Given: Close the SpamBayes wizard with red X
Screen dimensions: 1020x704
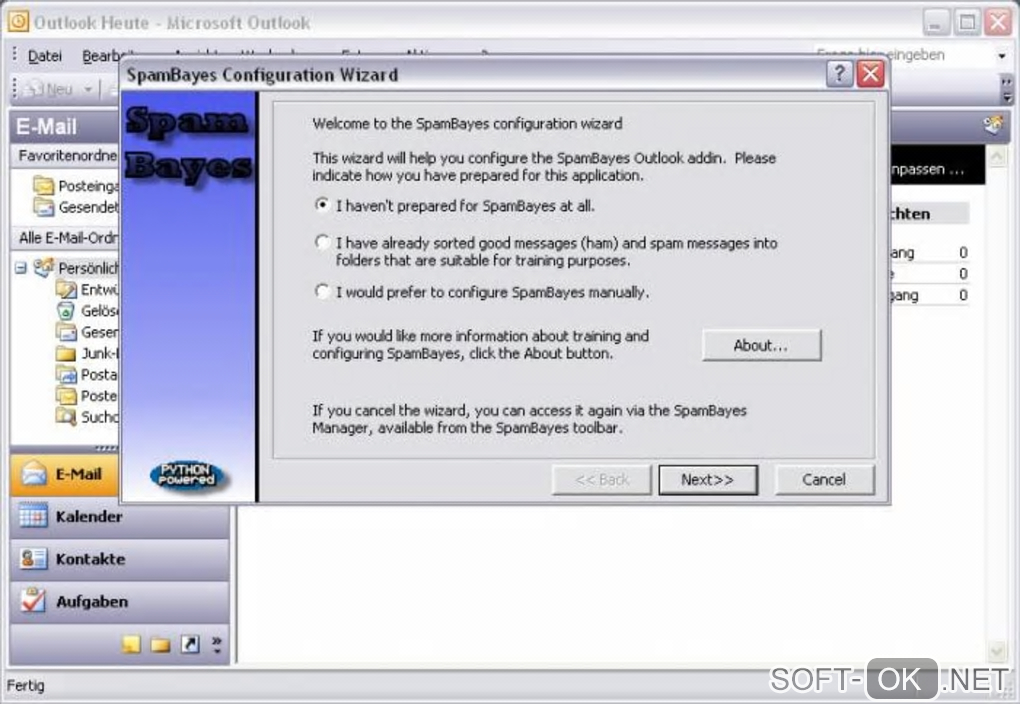Looking at the screenshot, I should (870, 74).
